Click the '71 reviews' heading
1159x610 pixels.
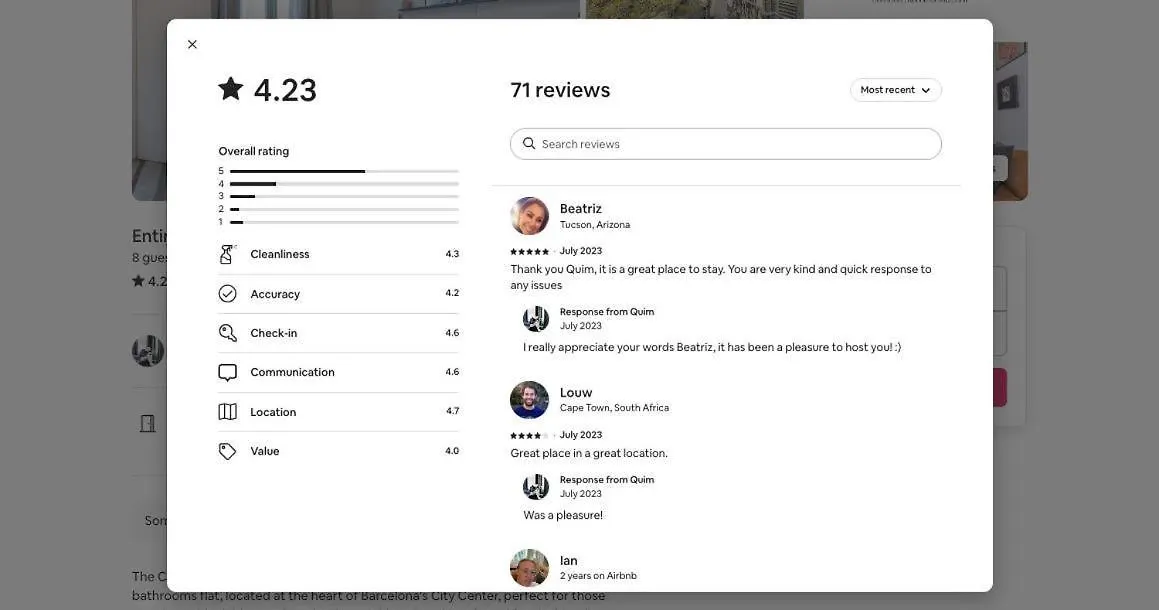pos(560,89)
